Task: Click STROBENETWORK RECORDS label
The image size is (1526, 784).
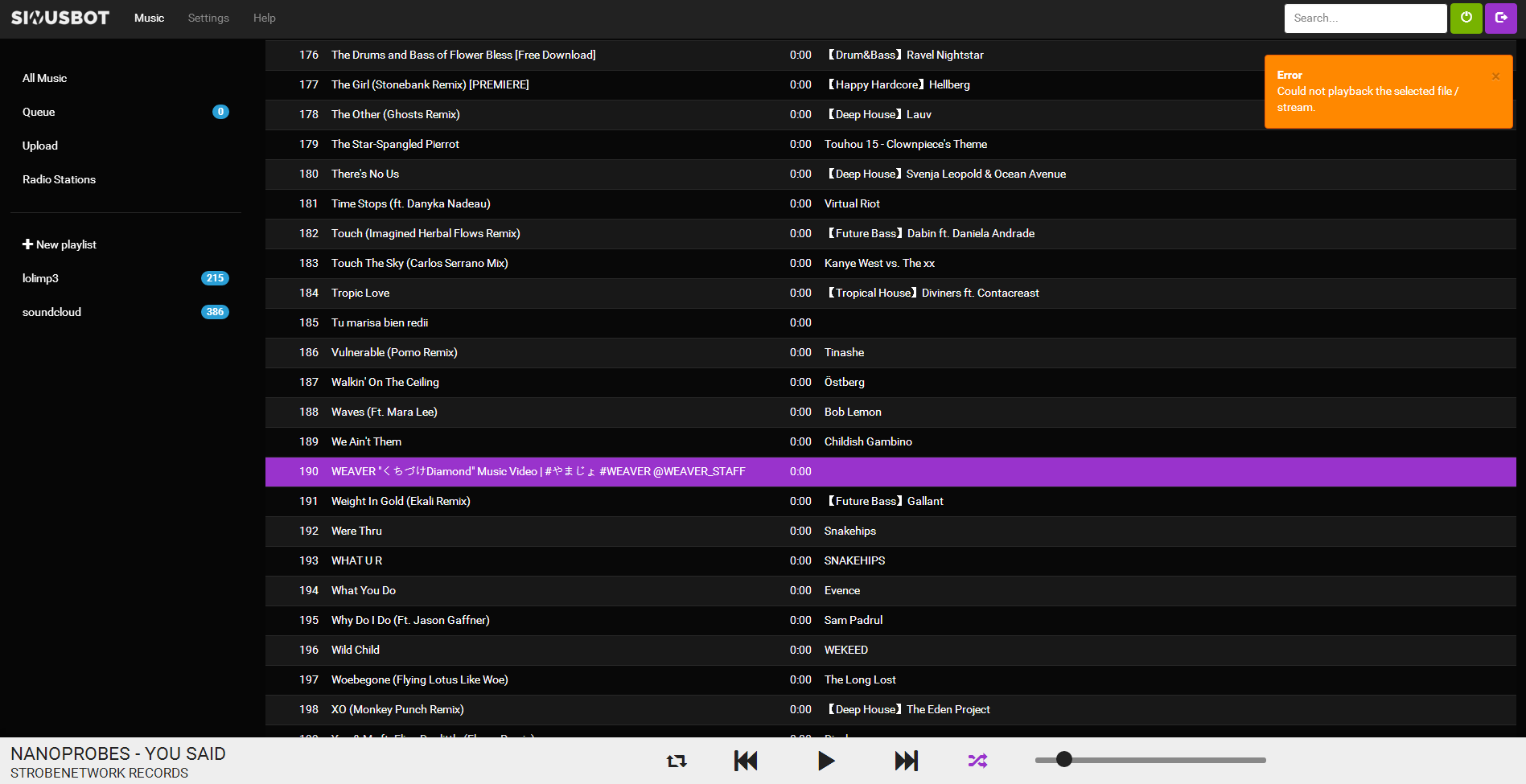Action: pos(99,773)
